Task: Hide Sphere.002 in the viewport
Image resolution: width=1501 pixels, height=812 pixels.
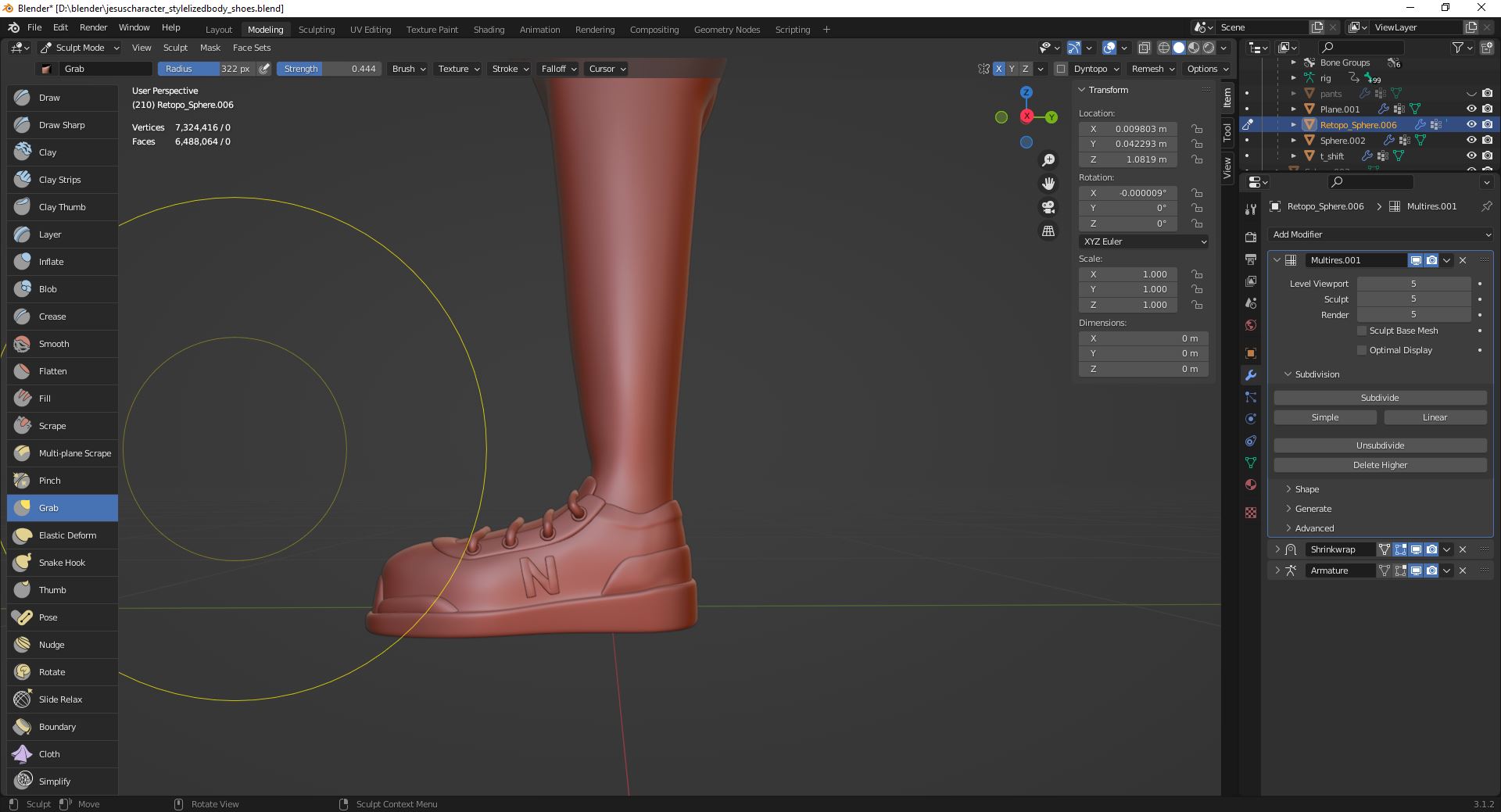Action: [1471, 141]
